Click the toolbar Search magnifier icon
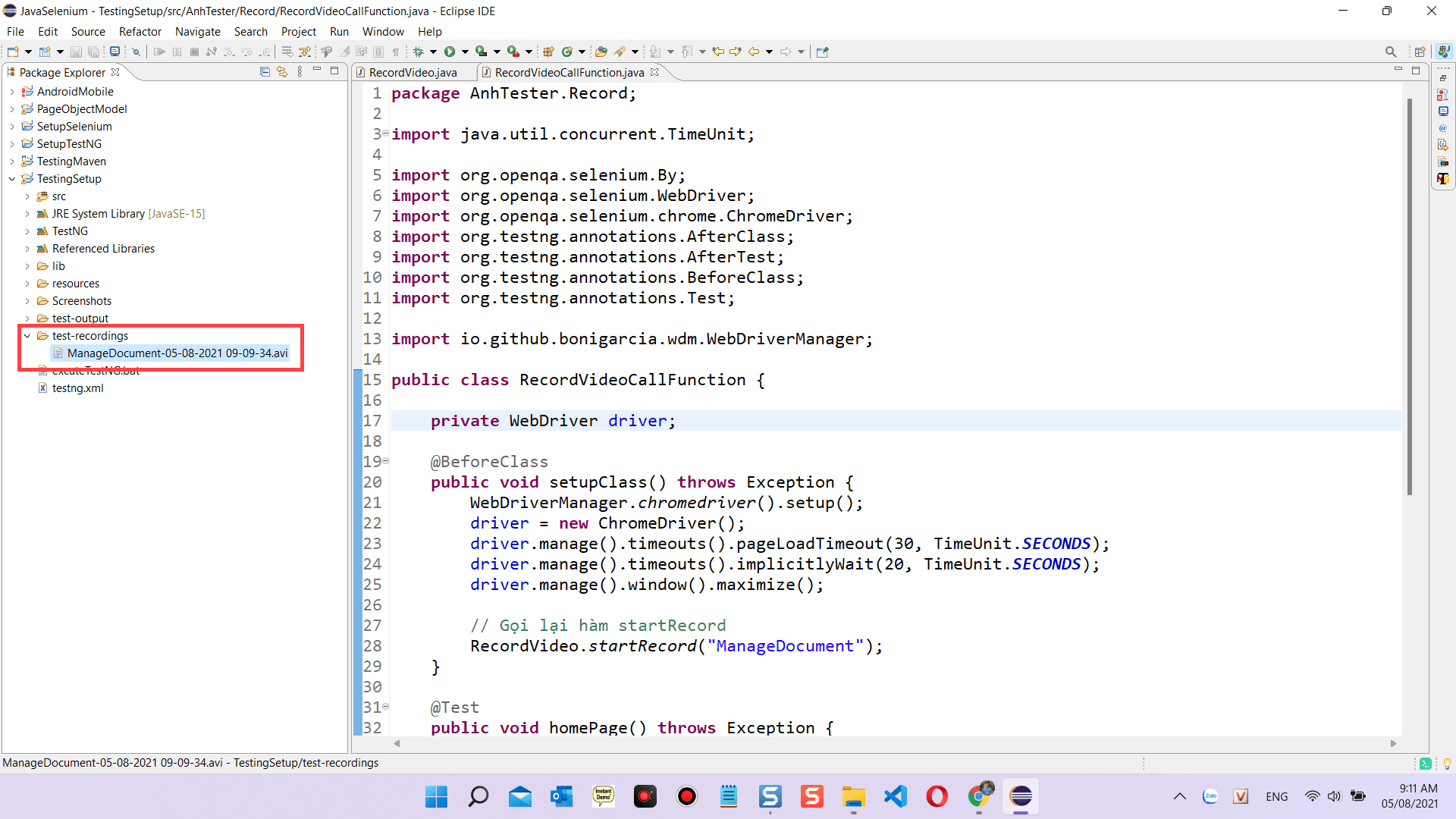This screenshot has width=1456, height=819. [x=1391, y=52]
